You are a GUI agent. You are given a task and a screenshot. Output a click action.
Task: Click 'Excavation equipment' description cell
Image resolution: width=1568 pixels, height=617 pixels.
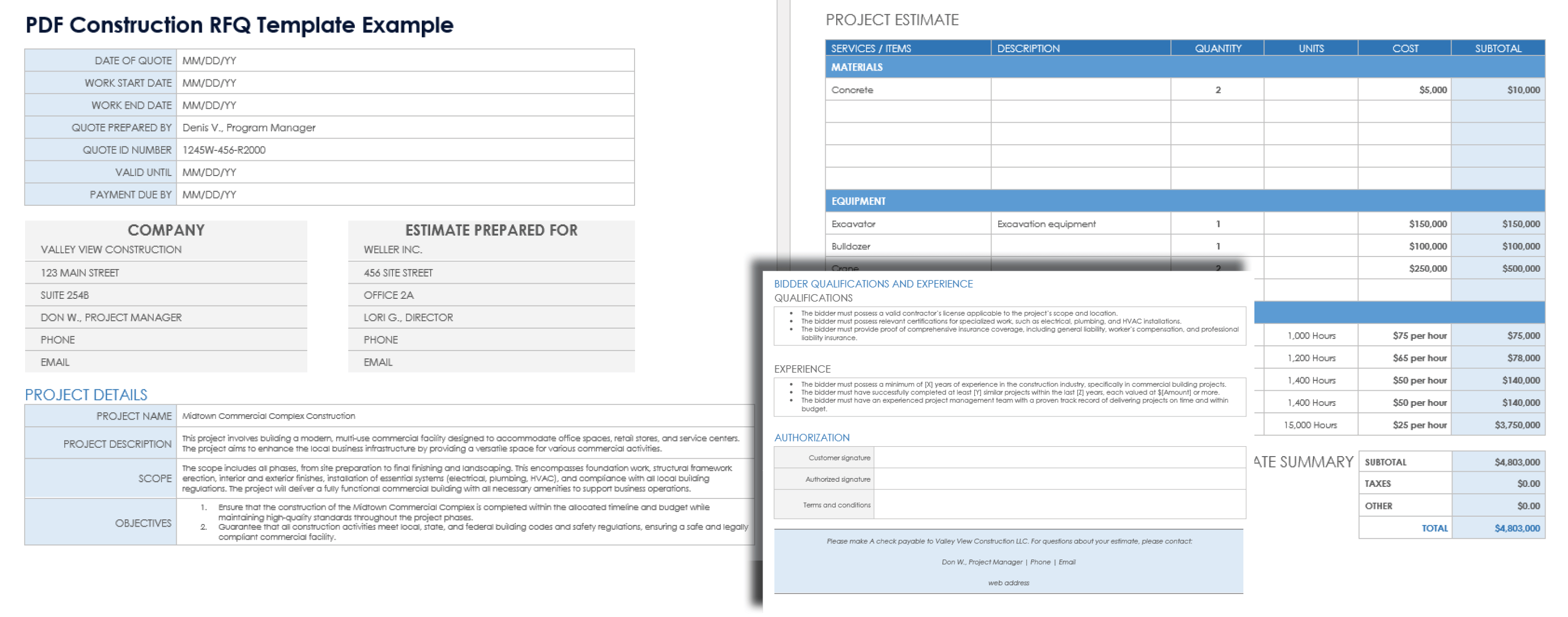(1080, 224)
